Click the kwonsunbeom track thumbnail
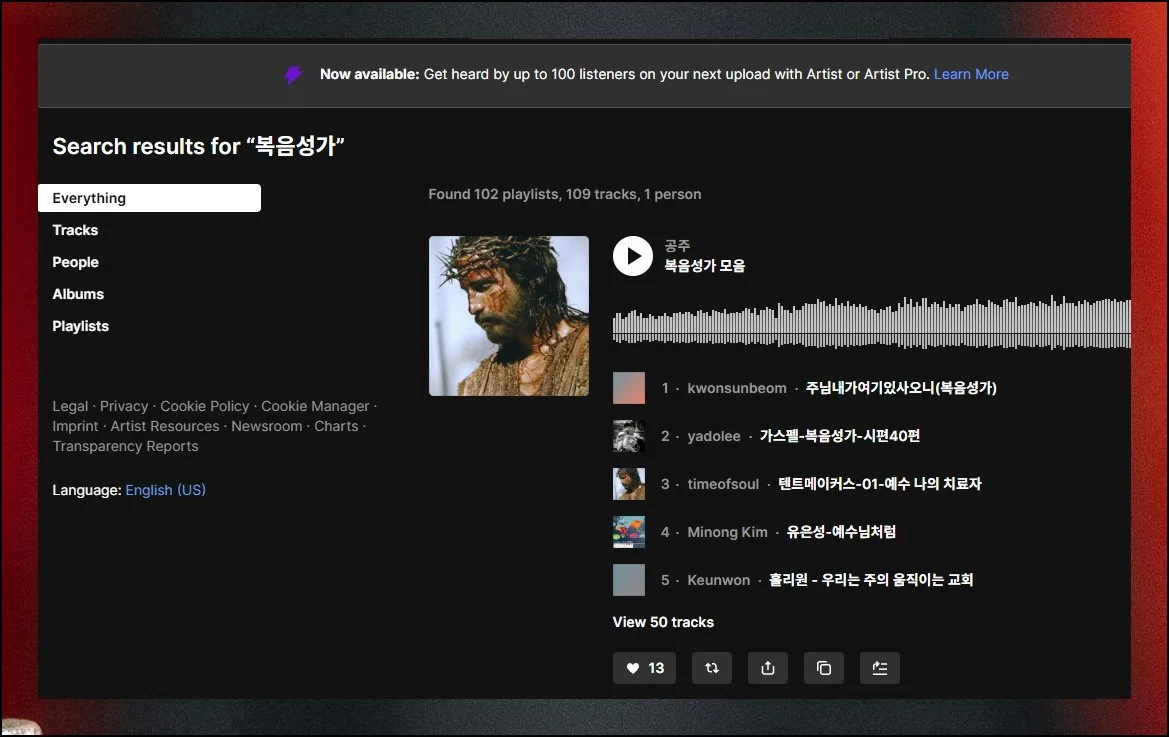 coord(628,388)
